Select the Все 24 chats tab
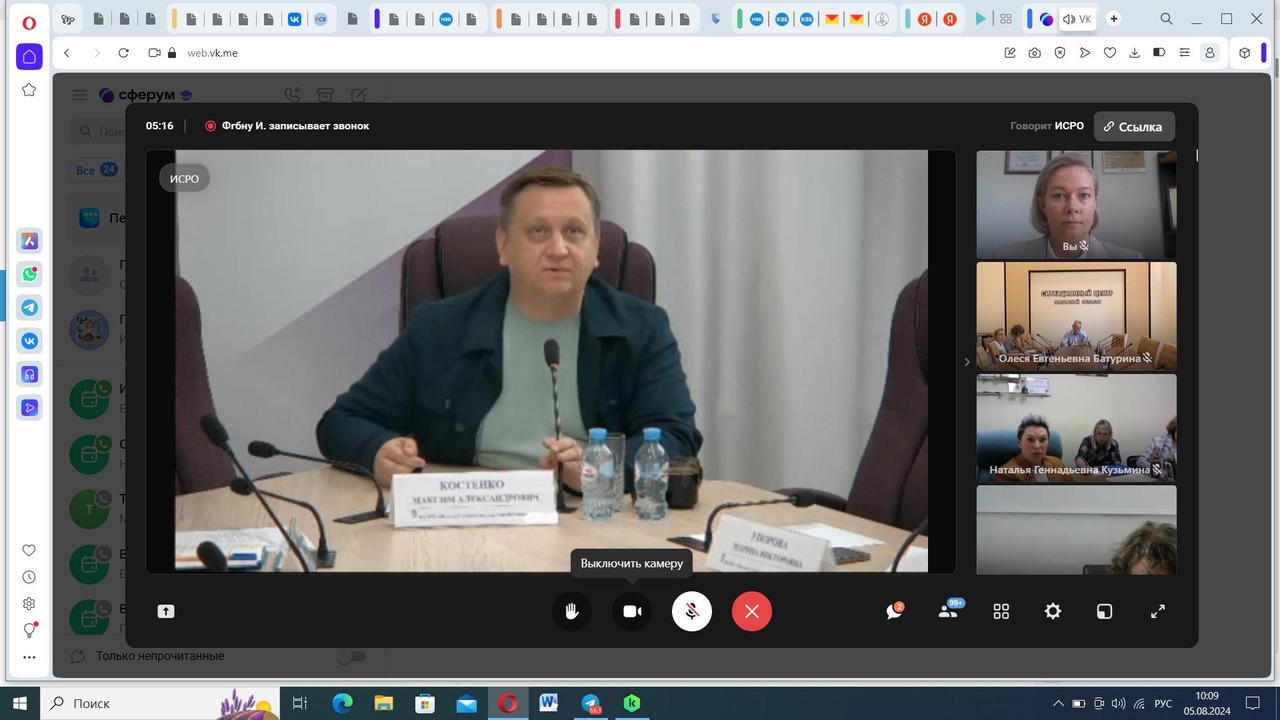Screen dimensions: 1280x720 (96, 170)
